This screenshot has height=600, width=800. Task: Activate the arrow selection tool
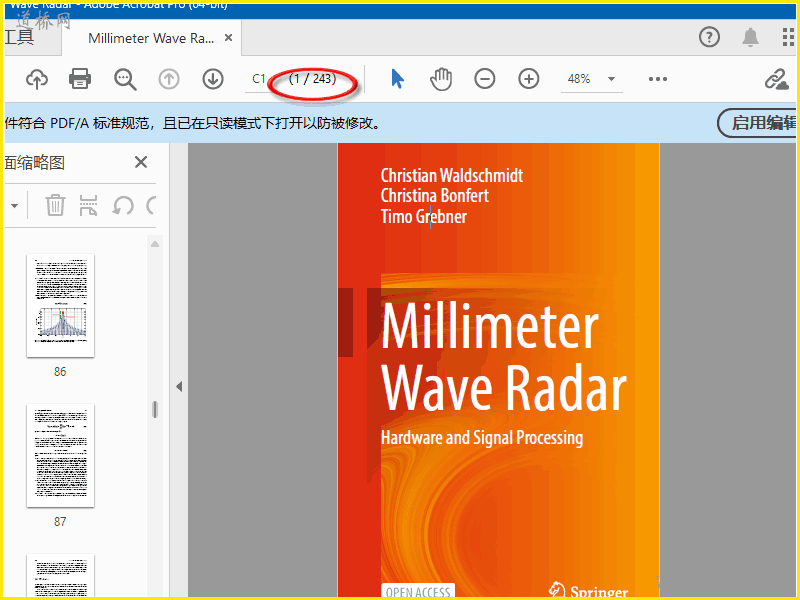[x=398, y=79]
